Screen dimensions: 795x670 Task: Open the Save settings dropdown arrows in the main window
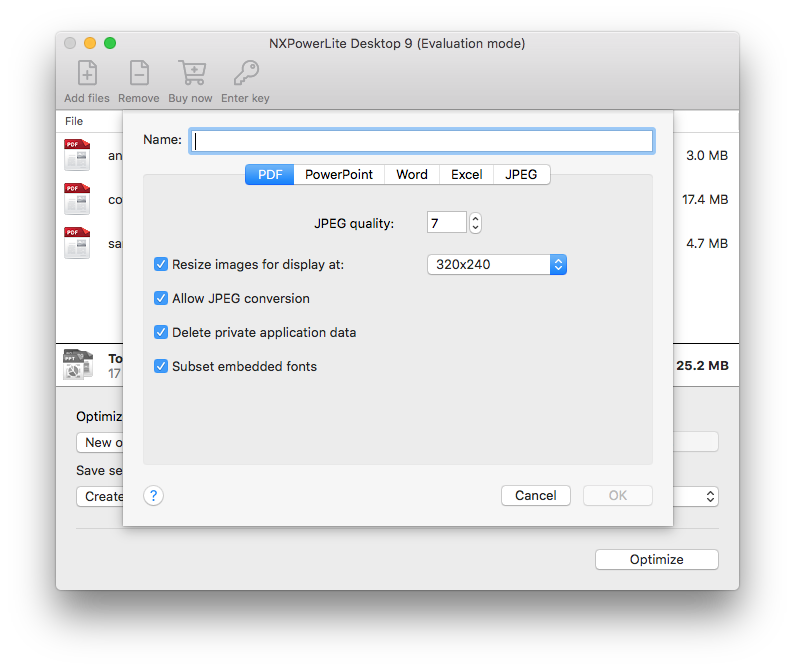coord(710,496)
